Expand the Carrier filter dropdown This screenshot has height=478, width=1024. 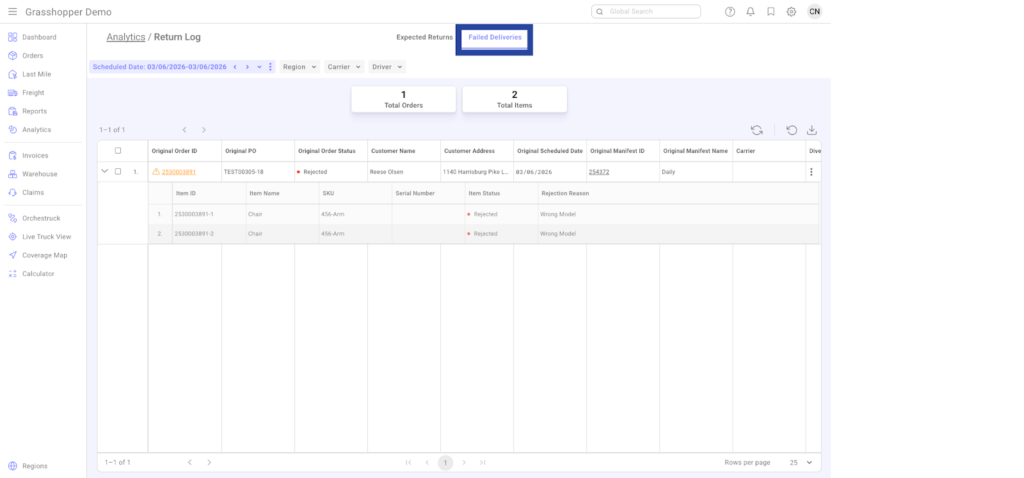pyautogui.click(x=343, y=67)
